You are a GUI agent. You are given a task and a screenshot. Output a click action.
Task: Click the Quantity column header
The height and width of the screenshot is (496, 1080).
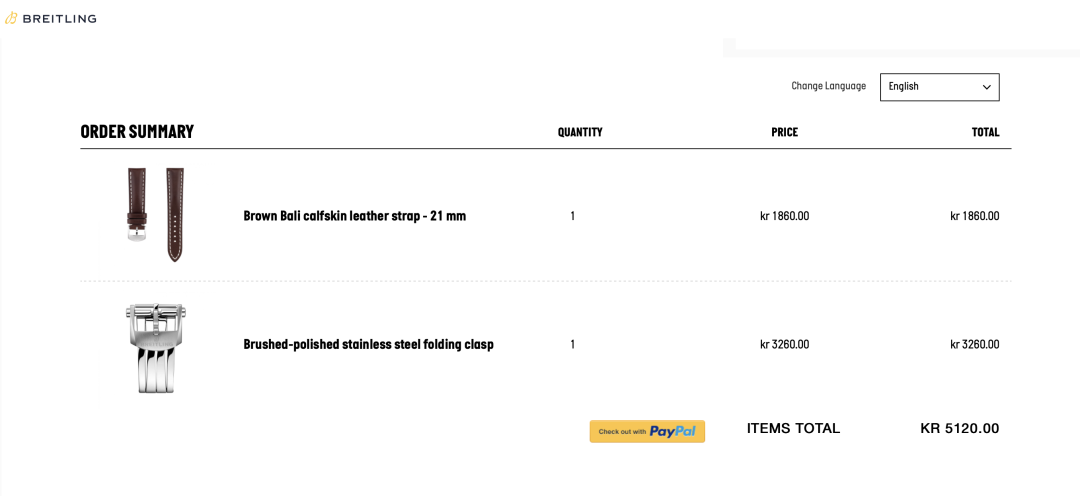[580, 132]
